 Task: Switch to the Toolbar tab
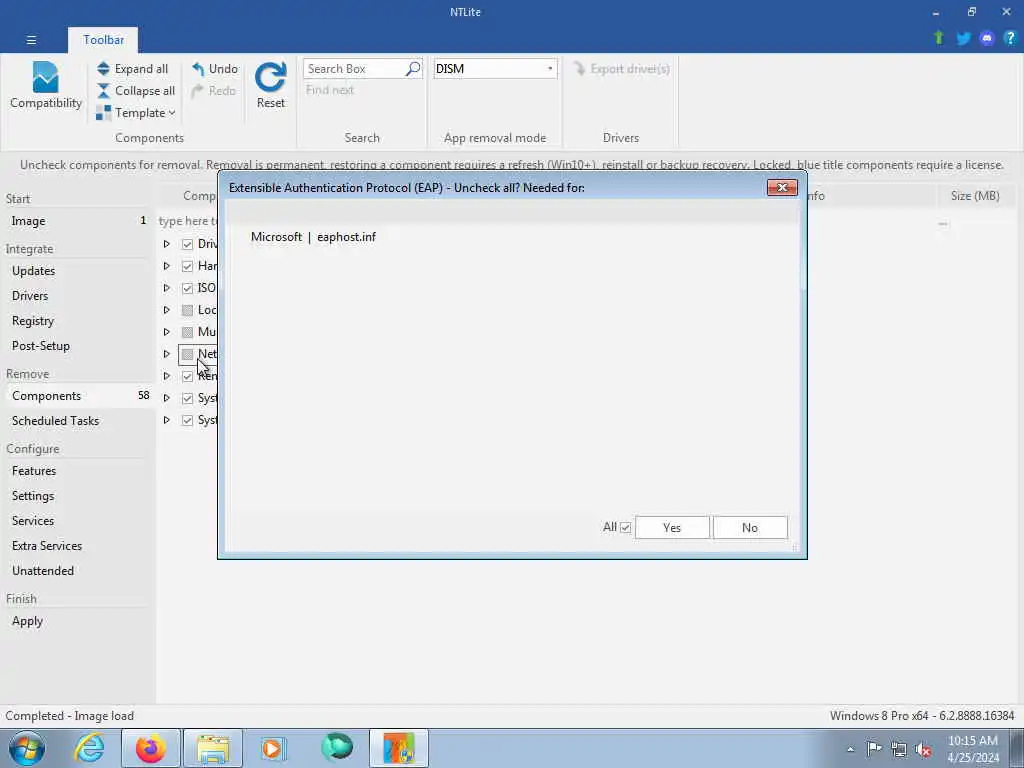[x=103, y=40]
